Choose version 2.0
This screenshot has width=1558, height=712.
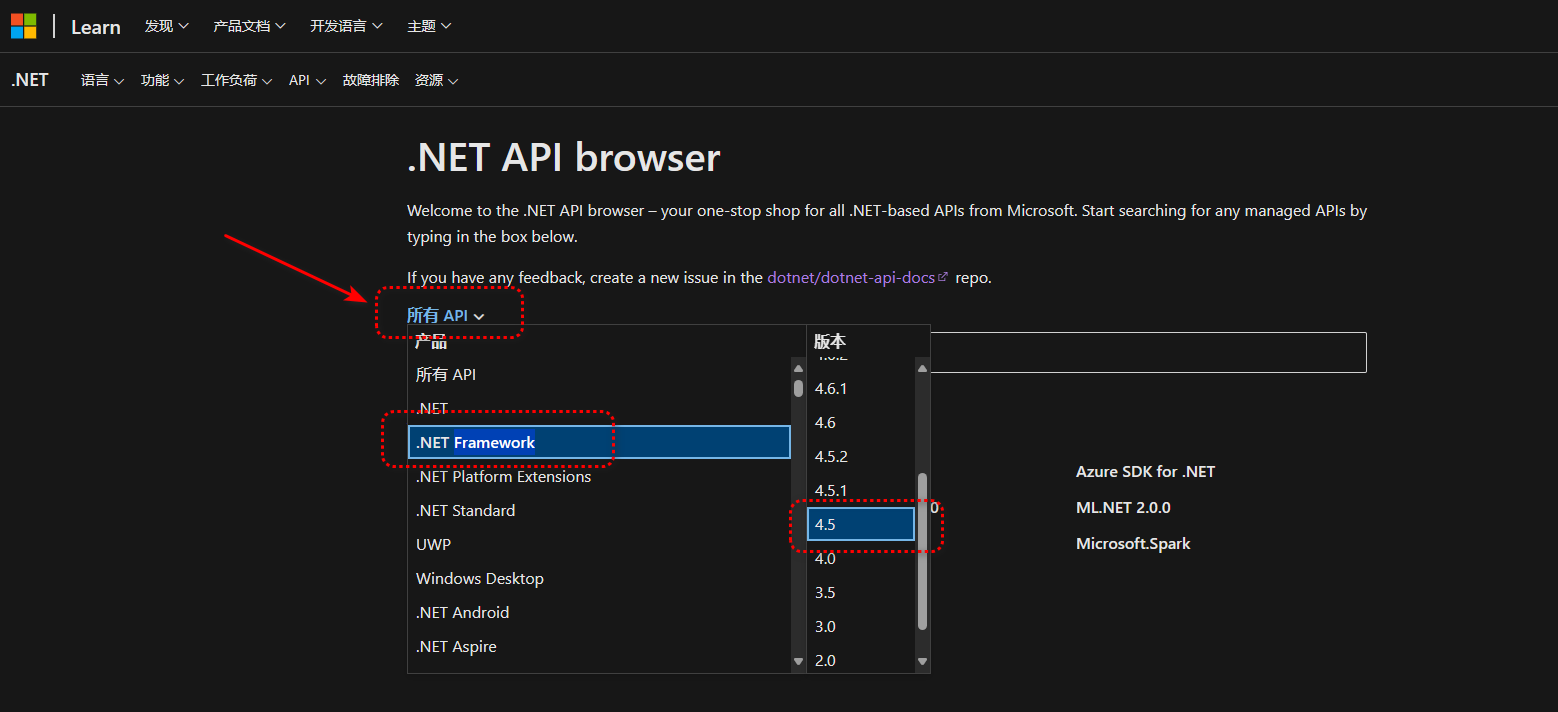click(861, 660)
